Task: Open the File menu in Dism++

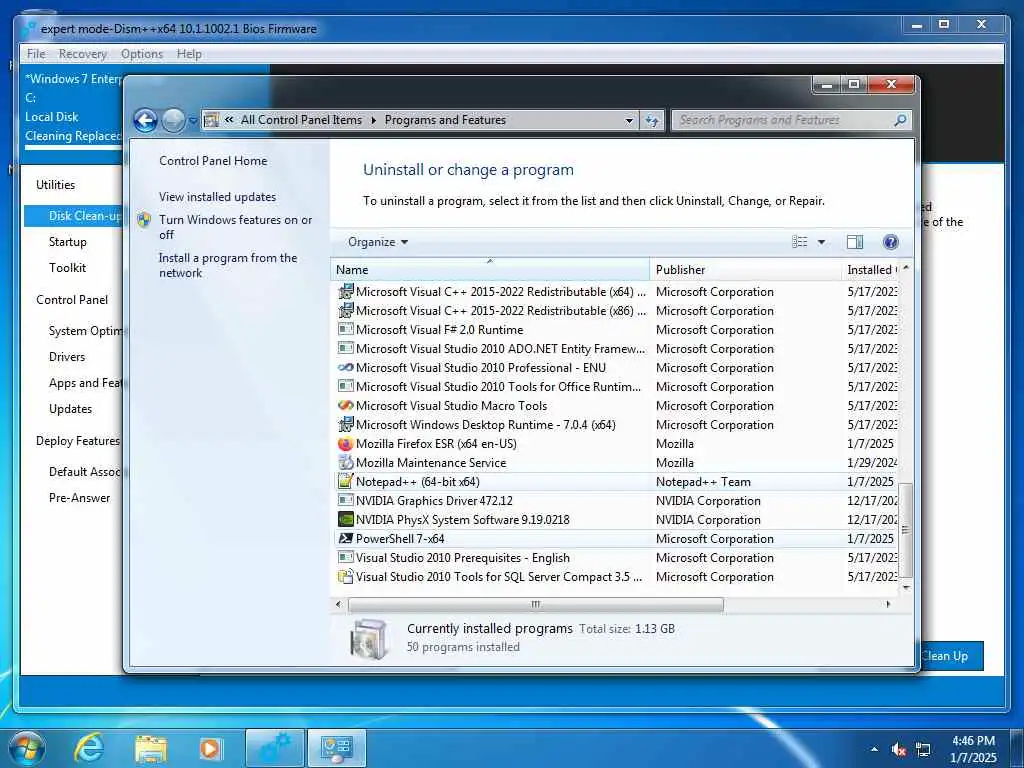Action: [36, 54]
